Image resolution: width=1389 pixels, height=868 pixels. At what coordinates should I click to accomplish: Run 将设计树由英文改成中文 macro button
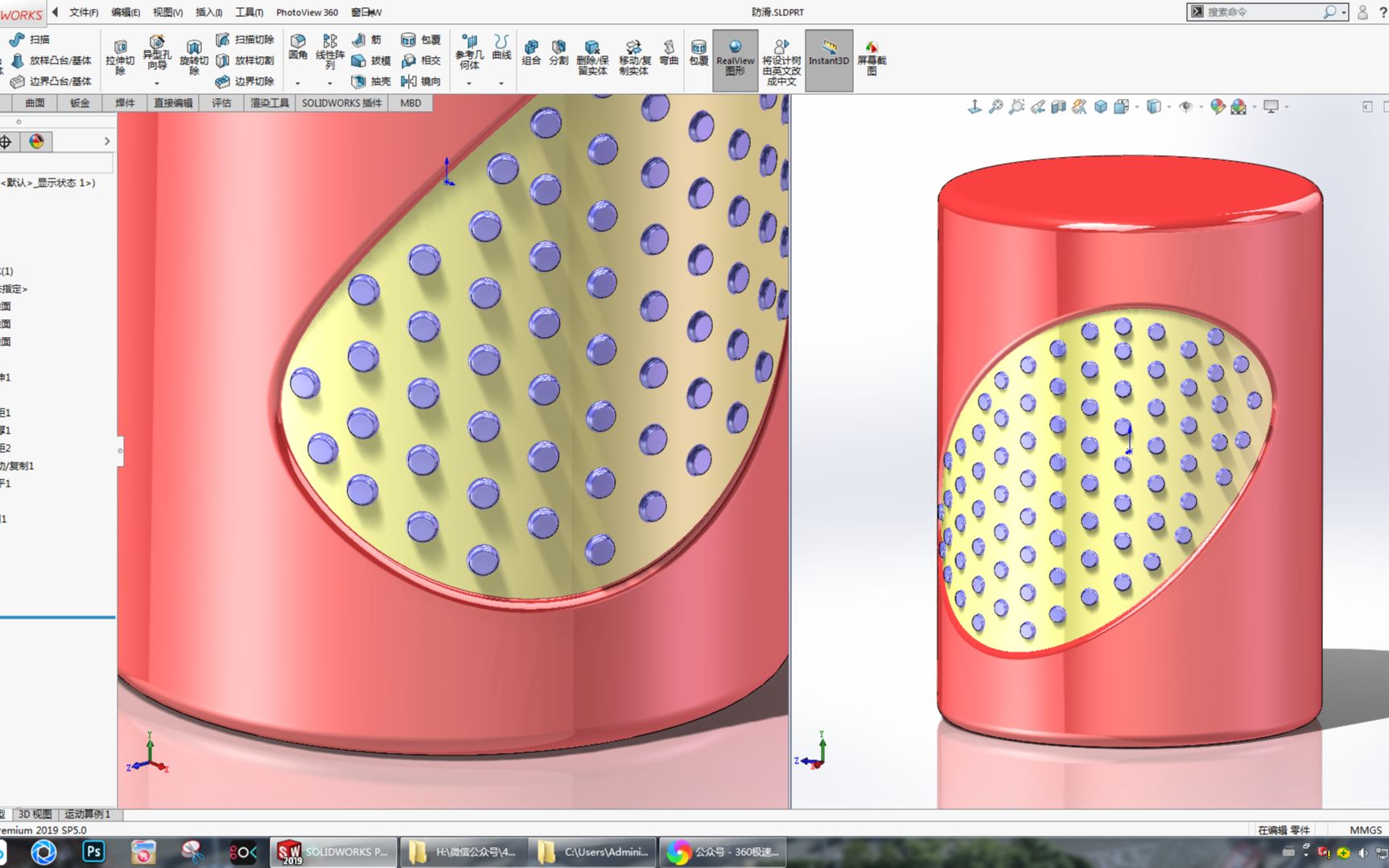click(x=781, y=63)
